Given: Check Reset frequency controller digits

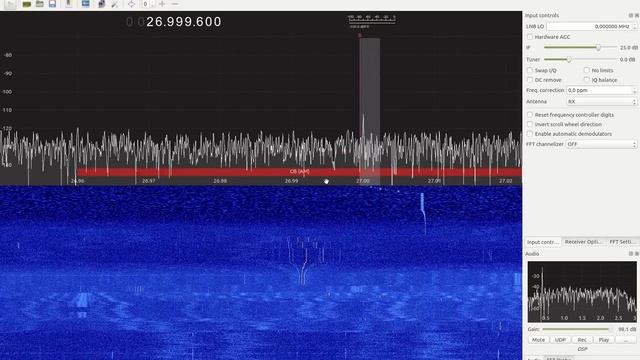Looking at the screenshot, I should [530, 115].
